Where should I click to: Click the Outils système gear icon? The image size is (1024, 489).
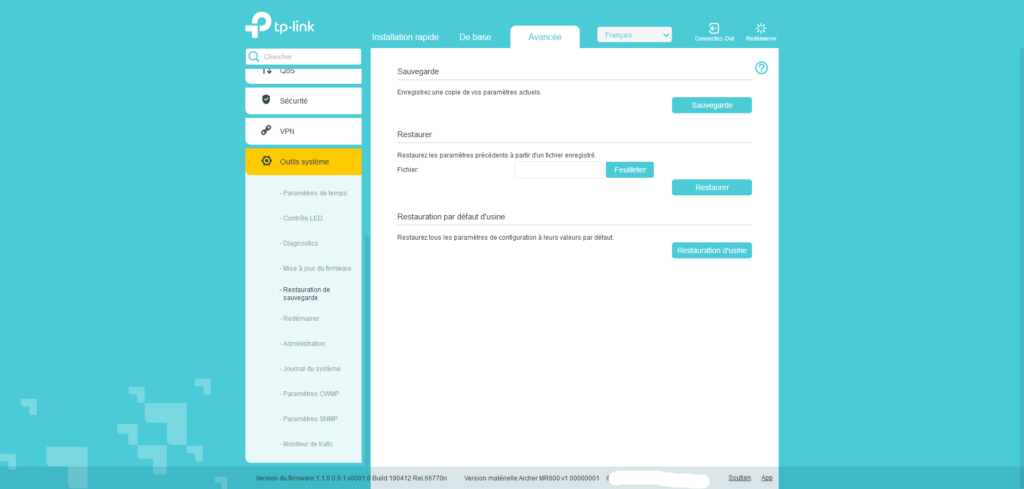point(266,161)
